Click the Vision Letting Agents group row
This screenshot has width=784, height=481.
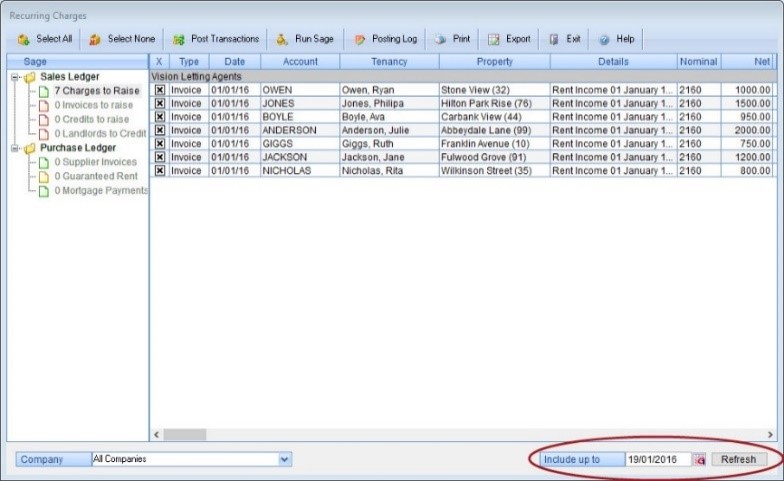[463, 76]
